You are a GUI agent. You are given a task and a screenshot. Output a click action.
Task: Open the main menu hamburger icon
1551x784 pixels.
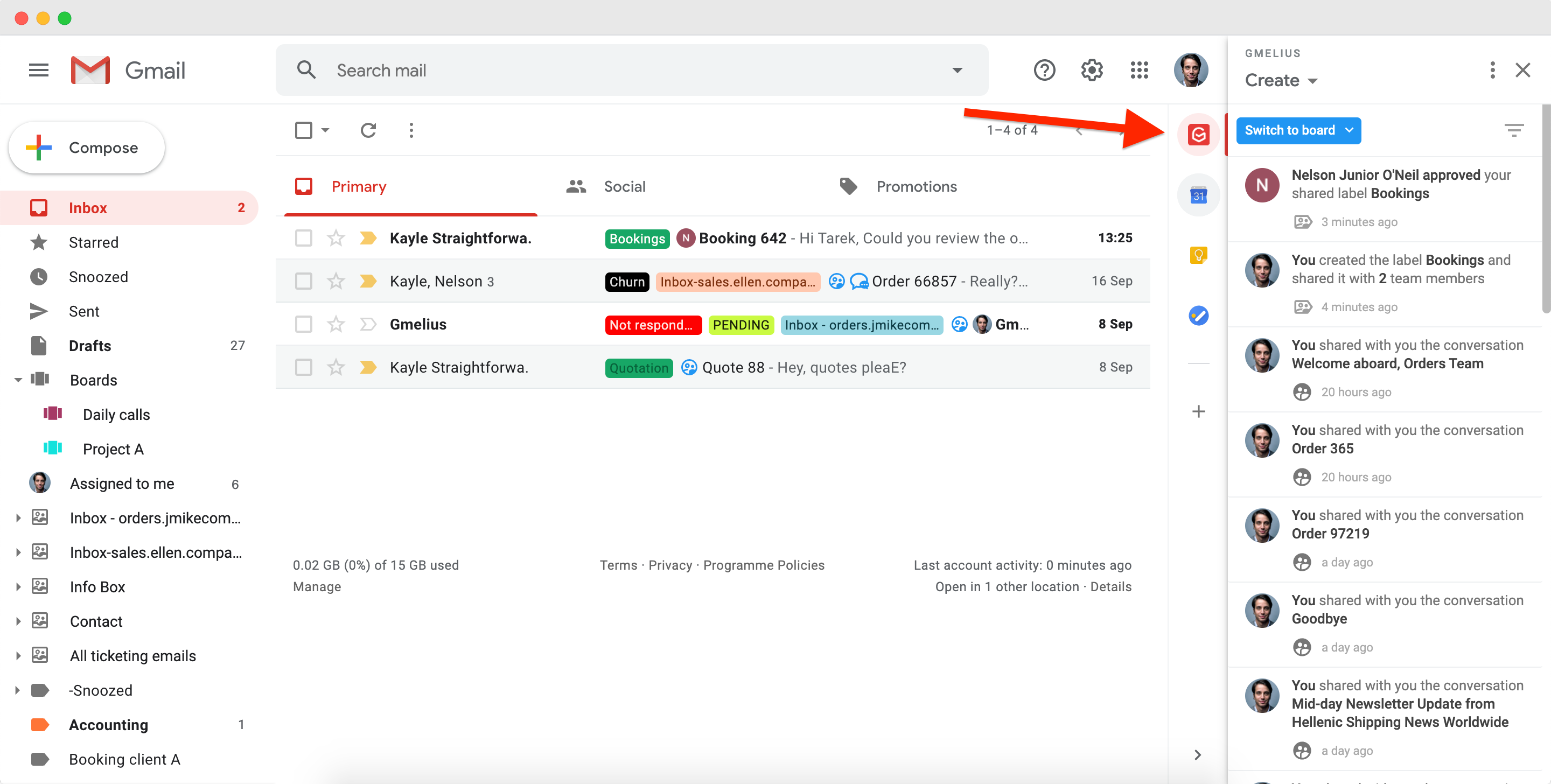39,71
